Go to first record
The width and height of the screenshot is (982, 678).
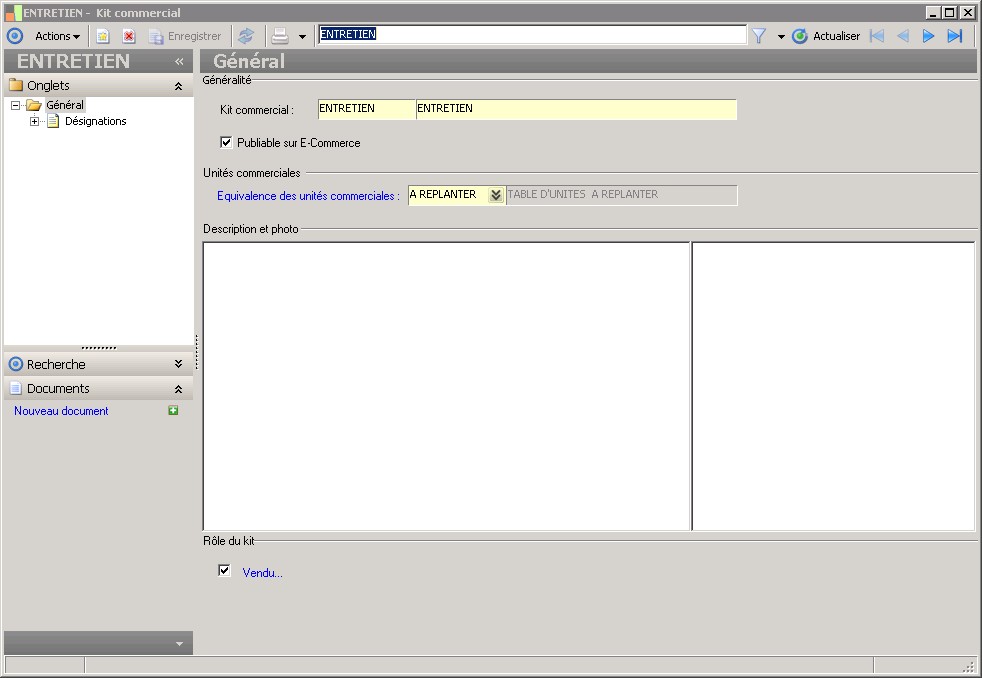click(x=877, y=36)
